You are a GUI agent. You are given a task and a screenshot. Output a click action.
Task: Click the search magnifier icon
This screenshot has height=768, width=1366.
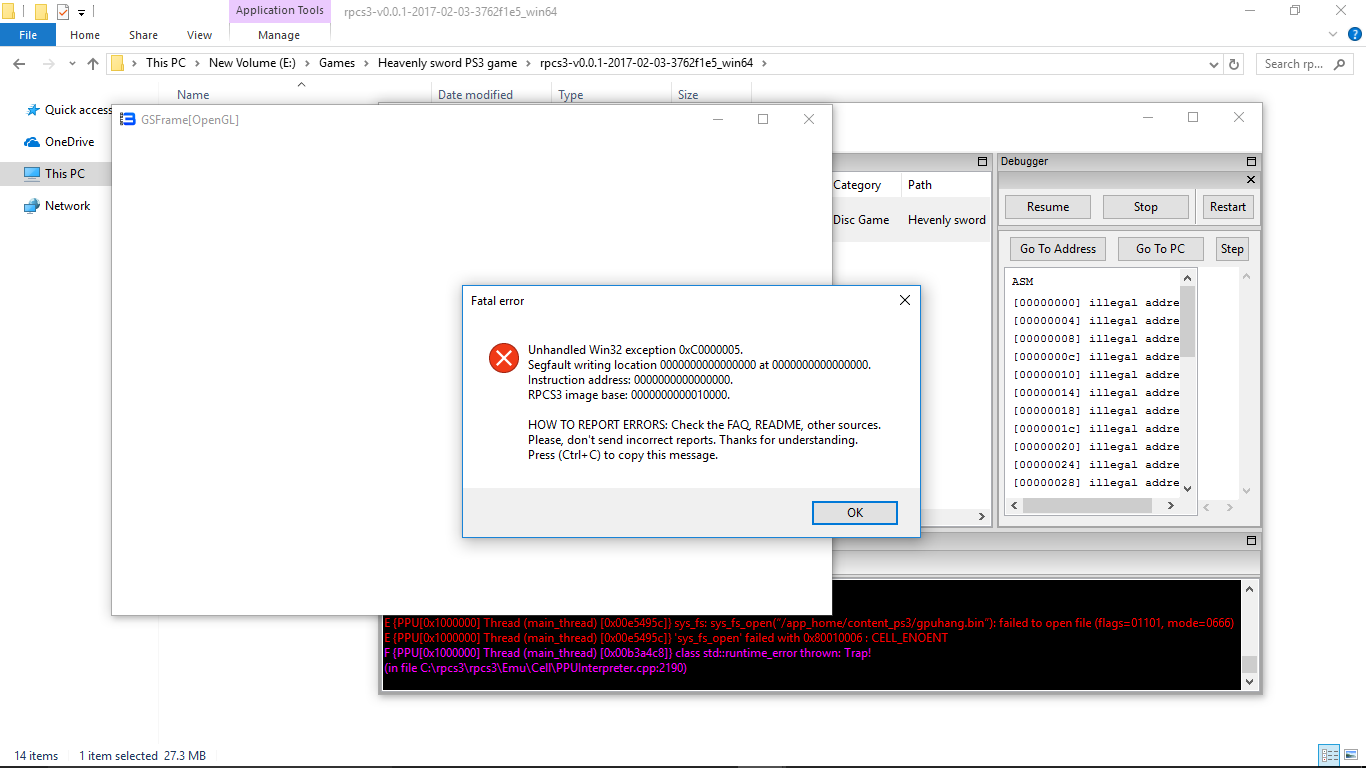pyautogui.click(x=1341, y=64)
